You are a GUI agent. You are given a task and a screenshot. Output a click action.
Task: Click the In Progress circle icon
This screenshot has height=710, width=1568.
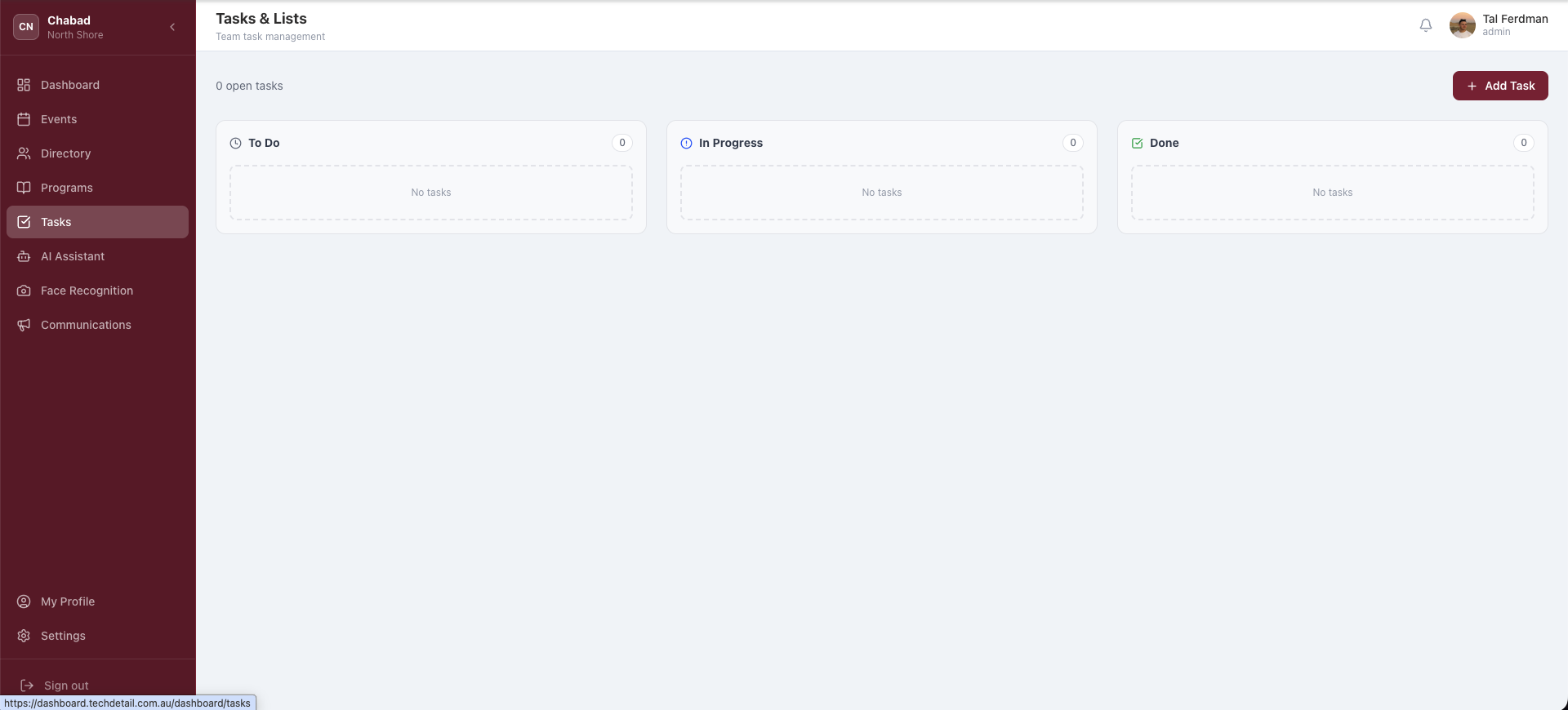686,143
